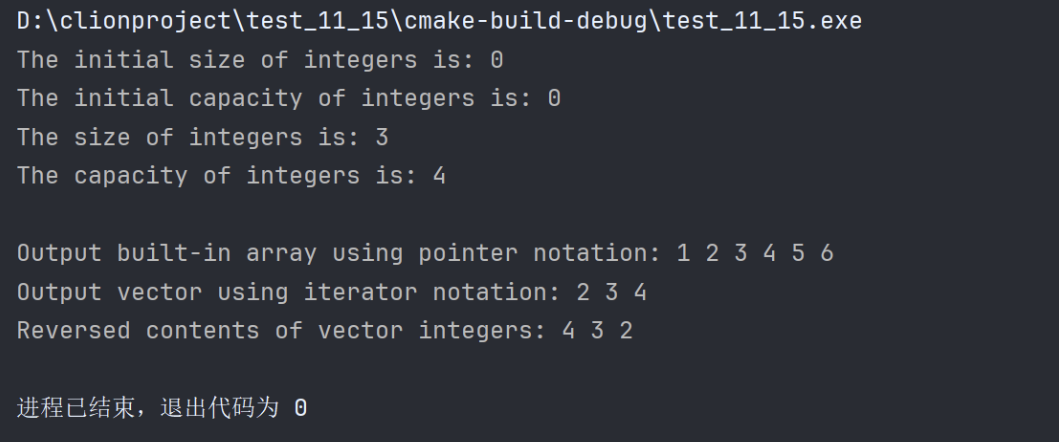This screenshot has height=442, width=1059.
Task: Select the capacity value 4
Action: 439,176
